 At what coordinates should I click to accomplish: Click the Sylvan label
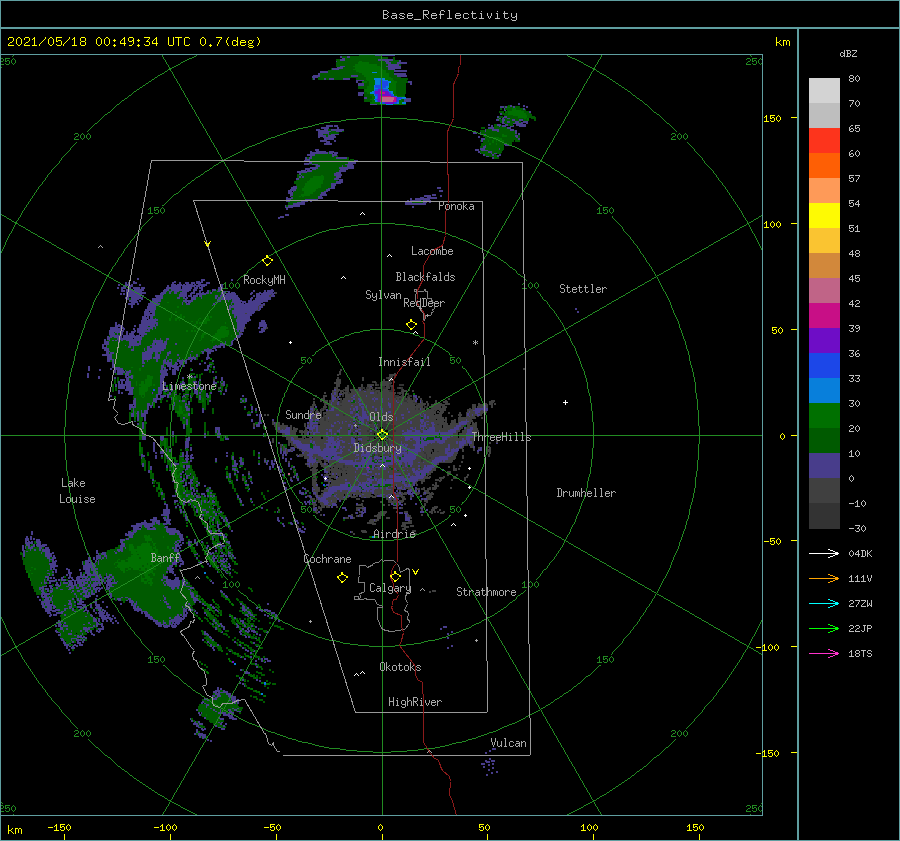(383, 296)
